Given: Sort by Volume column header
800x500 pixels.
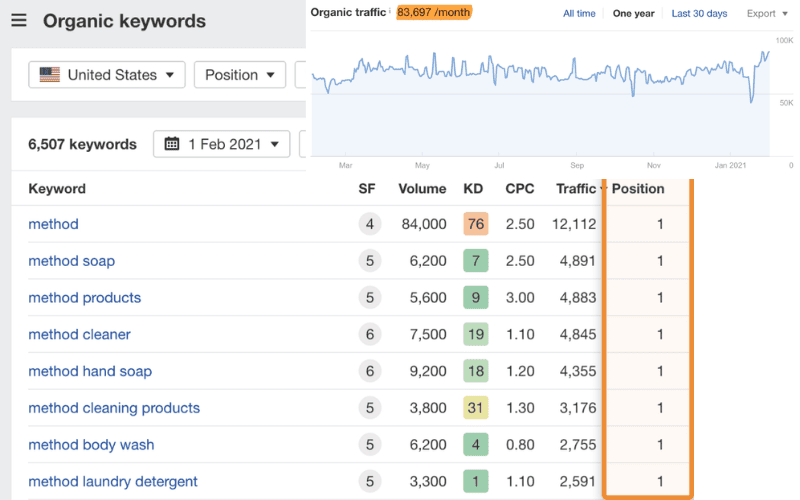Looking at the screenshot, I should pos(422,189).
